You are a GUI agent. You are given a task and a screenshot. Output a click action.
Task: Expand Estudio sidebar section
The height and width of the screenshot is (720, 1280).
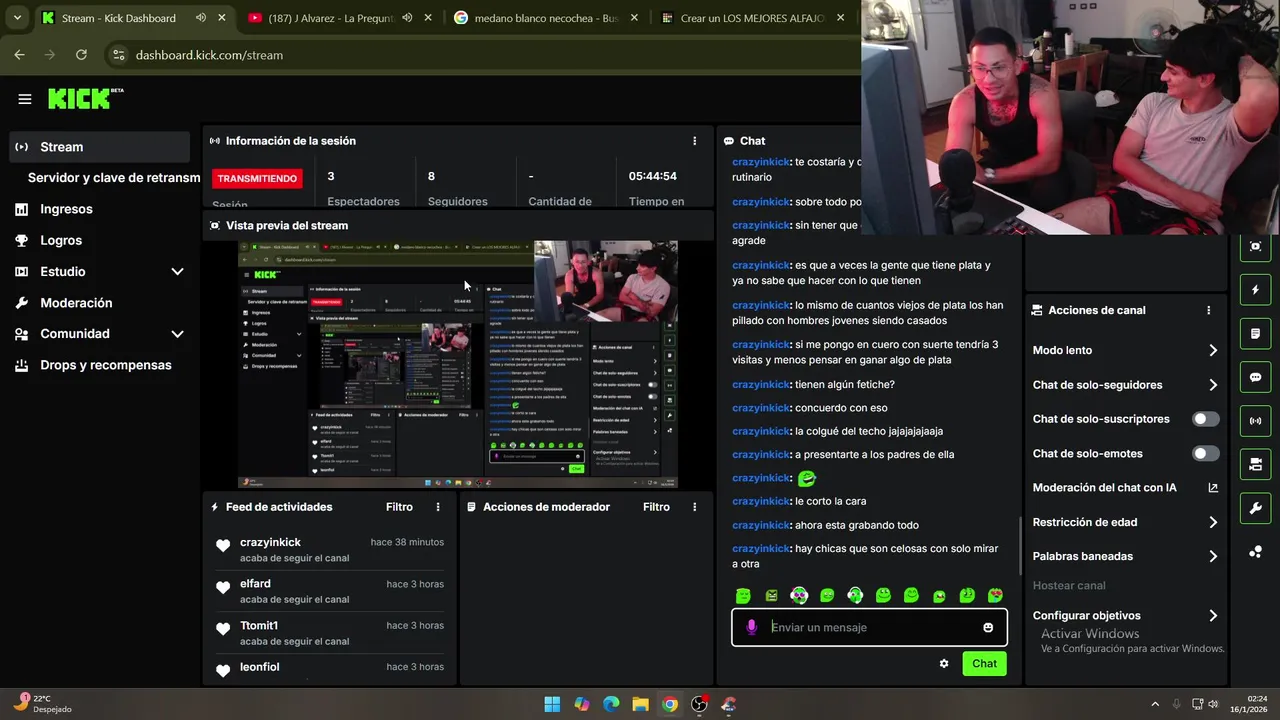coord(177,272)
